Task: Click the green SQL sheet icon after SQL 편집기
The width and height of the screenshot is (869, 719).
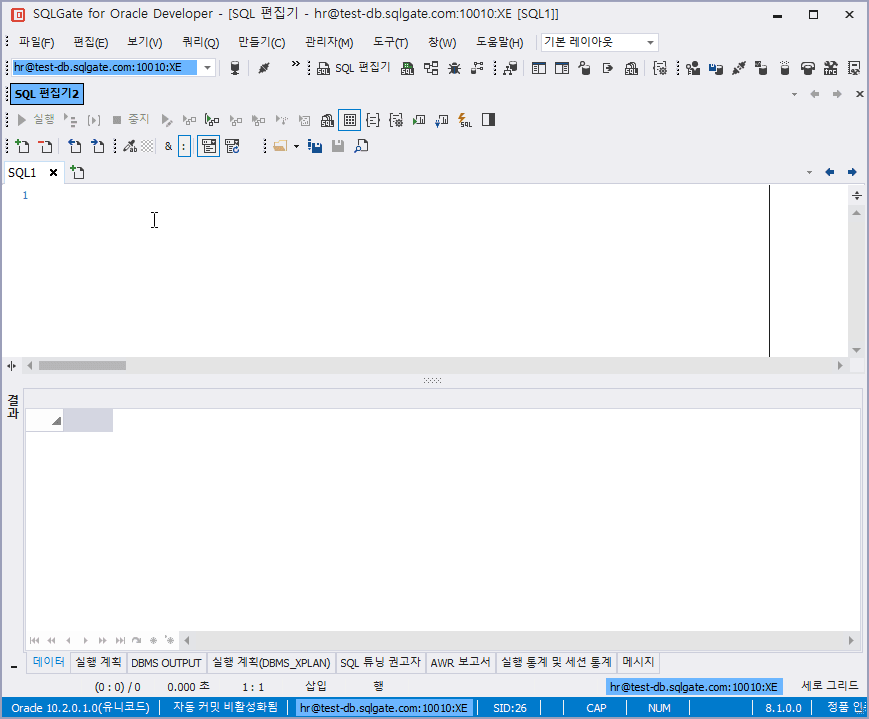Action: click(407, 68)
